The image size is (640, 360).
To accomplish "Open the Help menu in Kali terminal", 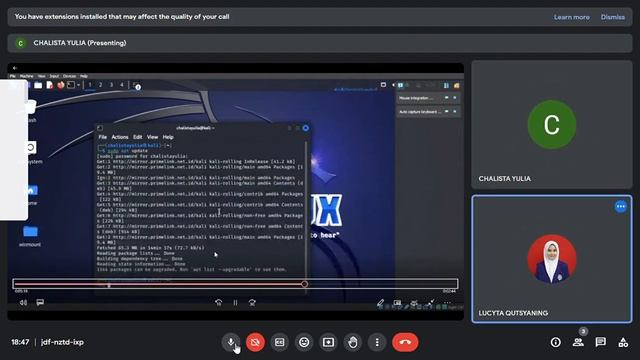I will click(x=168, y=137).
